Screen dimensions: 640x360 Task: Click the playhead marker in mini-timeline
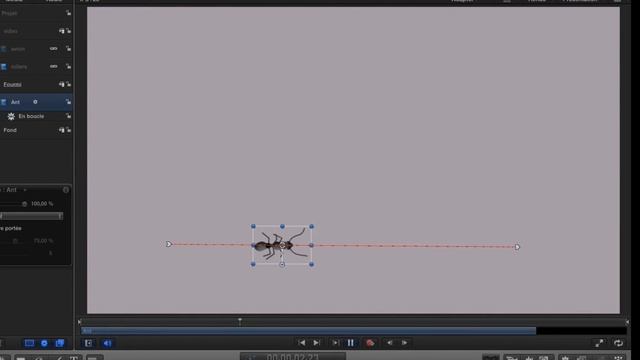(x=240, y=322)
